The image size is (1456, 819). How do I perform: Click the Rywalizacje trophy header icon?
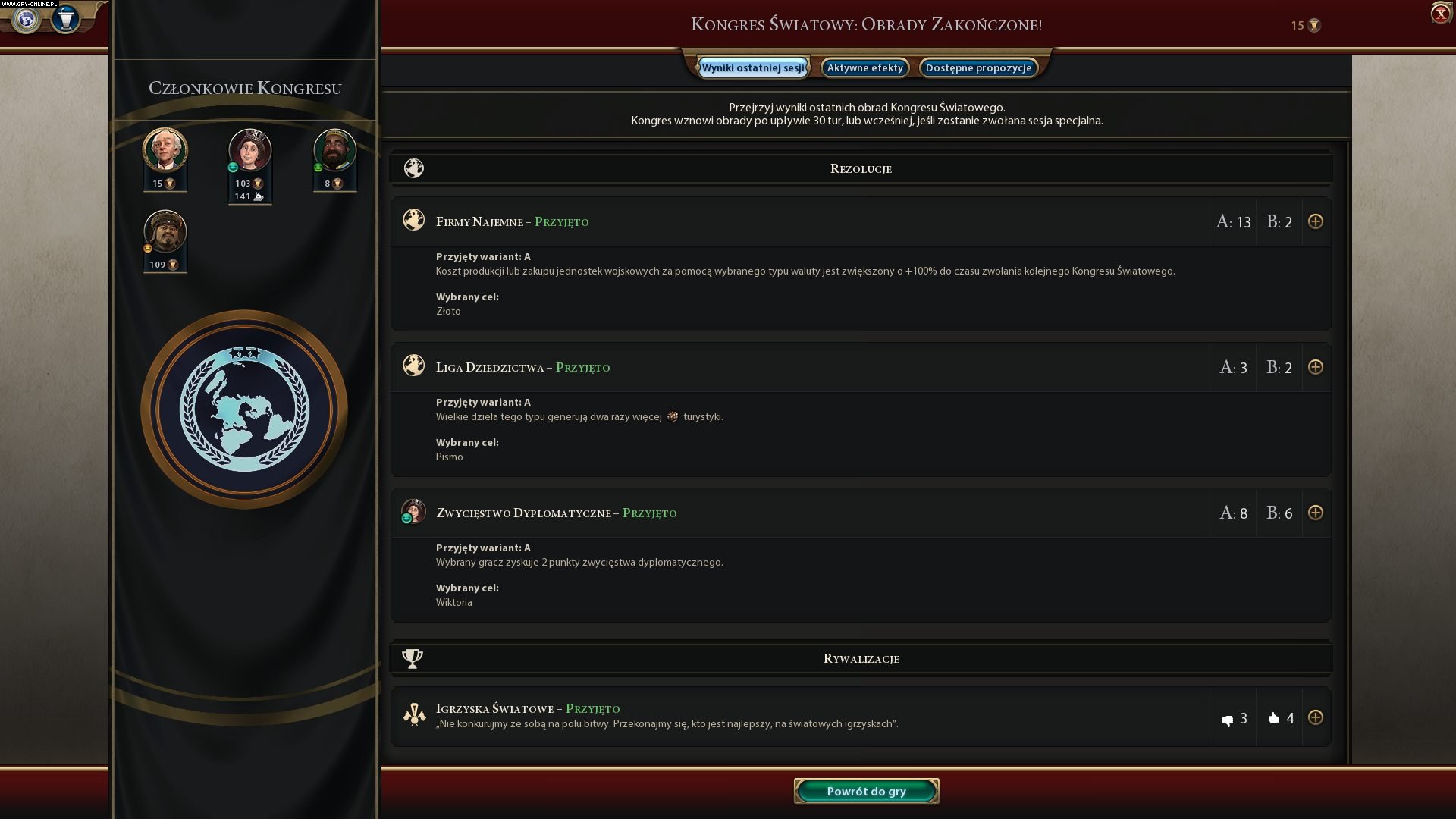413,658
